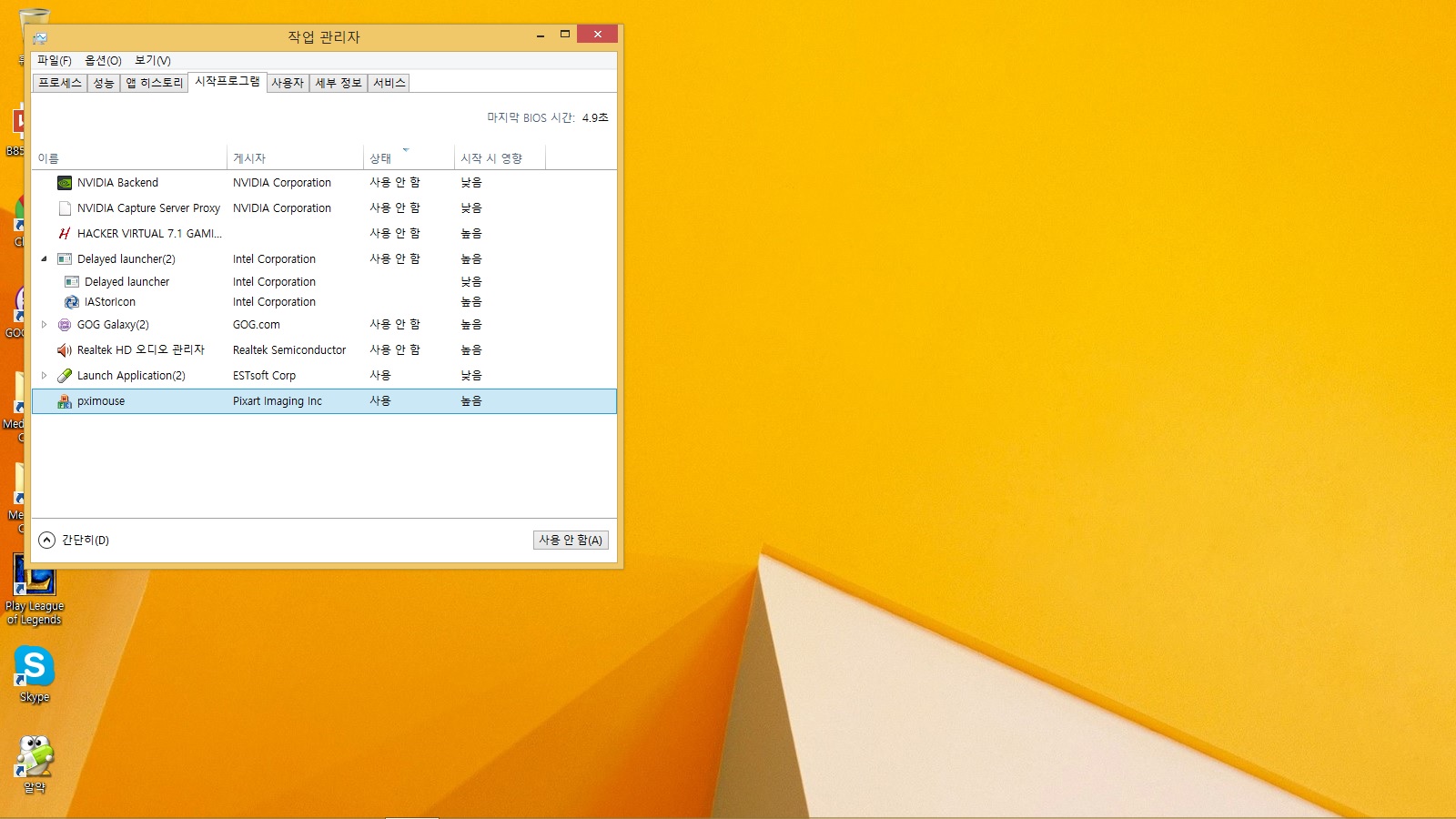Select the pximouse startup item icon
Image resolution: width=1456 pixels, height=819 pixels.
(x=65, y=401)
